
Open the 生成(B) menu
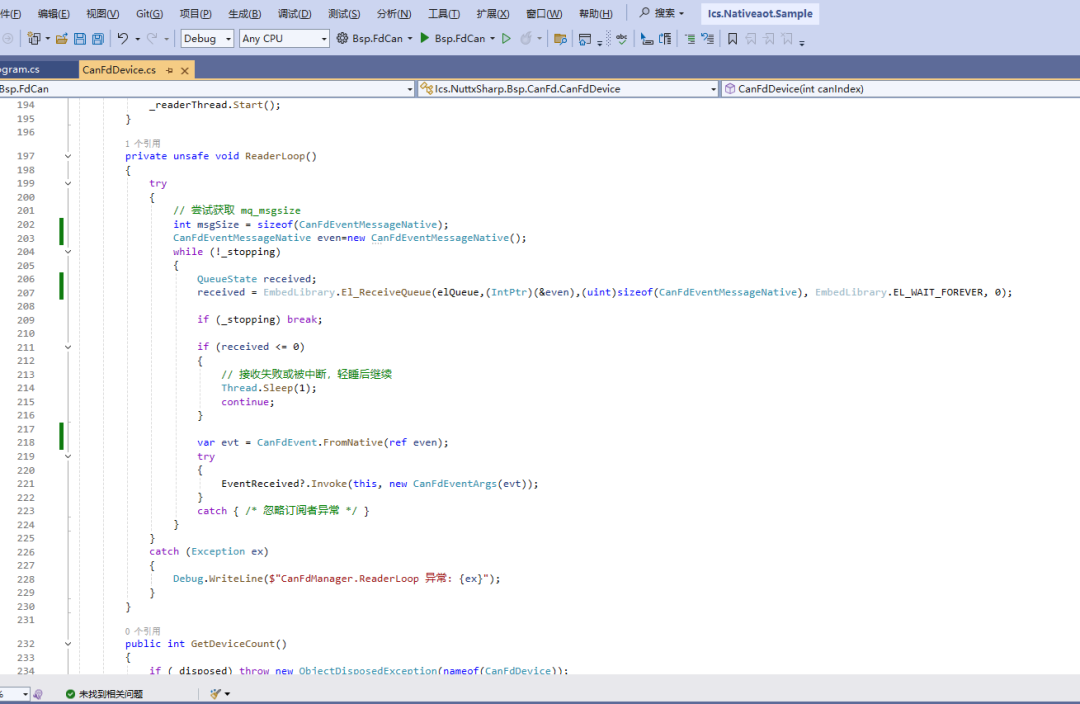(x=245, y=13)
